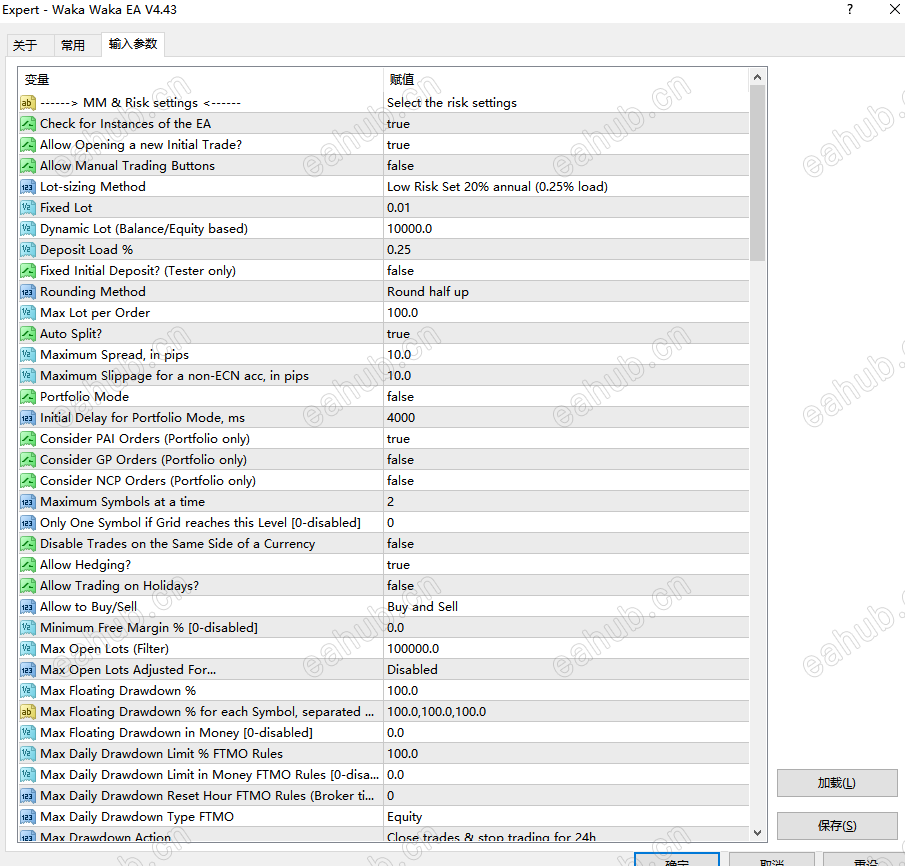Image resolution: width=905 pixels, height=866 pixels.
Task: Click the icon for Initial Delay for Portfolio Mode
Action: pyautogui.click(x=28, y=417)
